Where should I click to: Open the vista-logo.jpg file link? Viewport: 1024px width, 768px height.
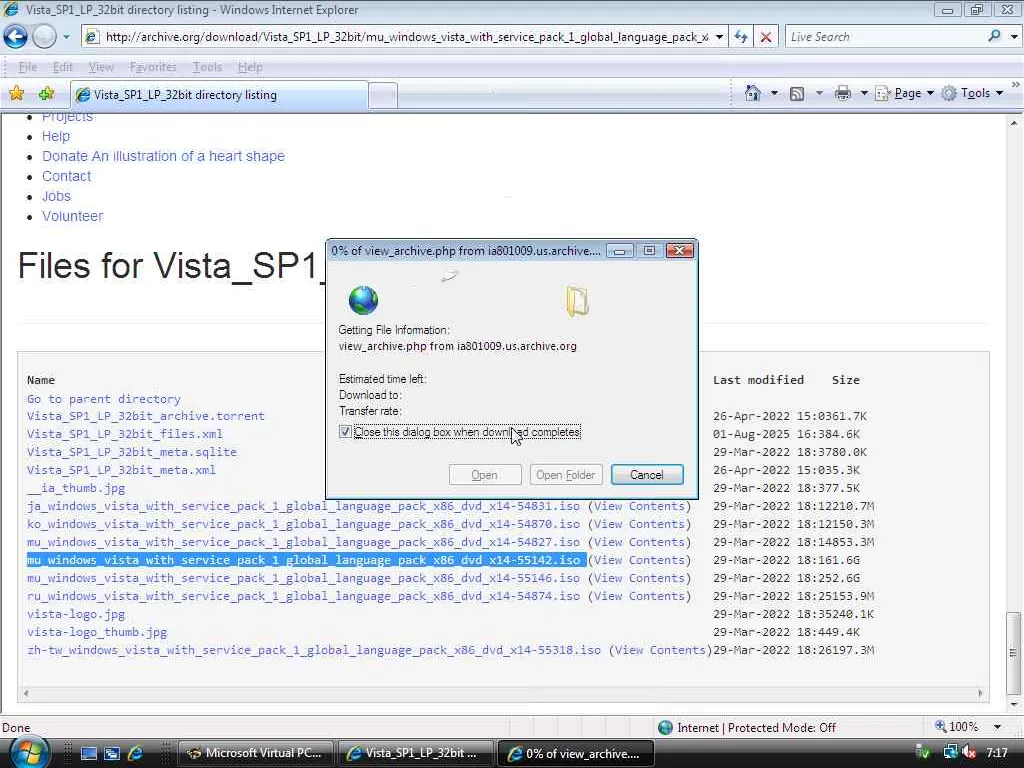pos(76,615)
